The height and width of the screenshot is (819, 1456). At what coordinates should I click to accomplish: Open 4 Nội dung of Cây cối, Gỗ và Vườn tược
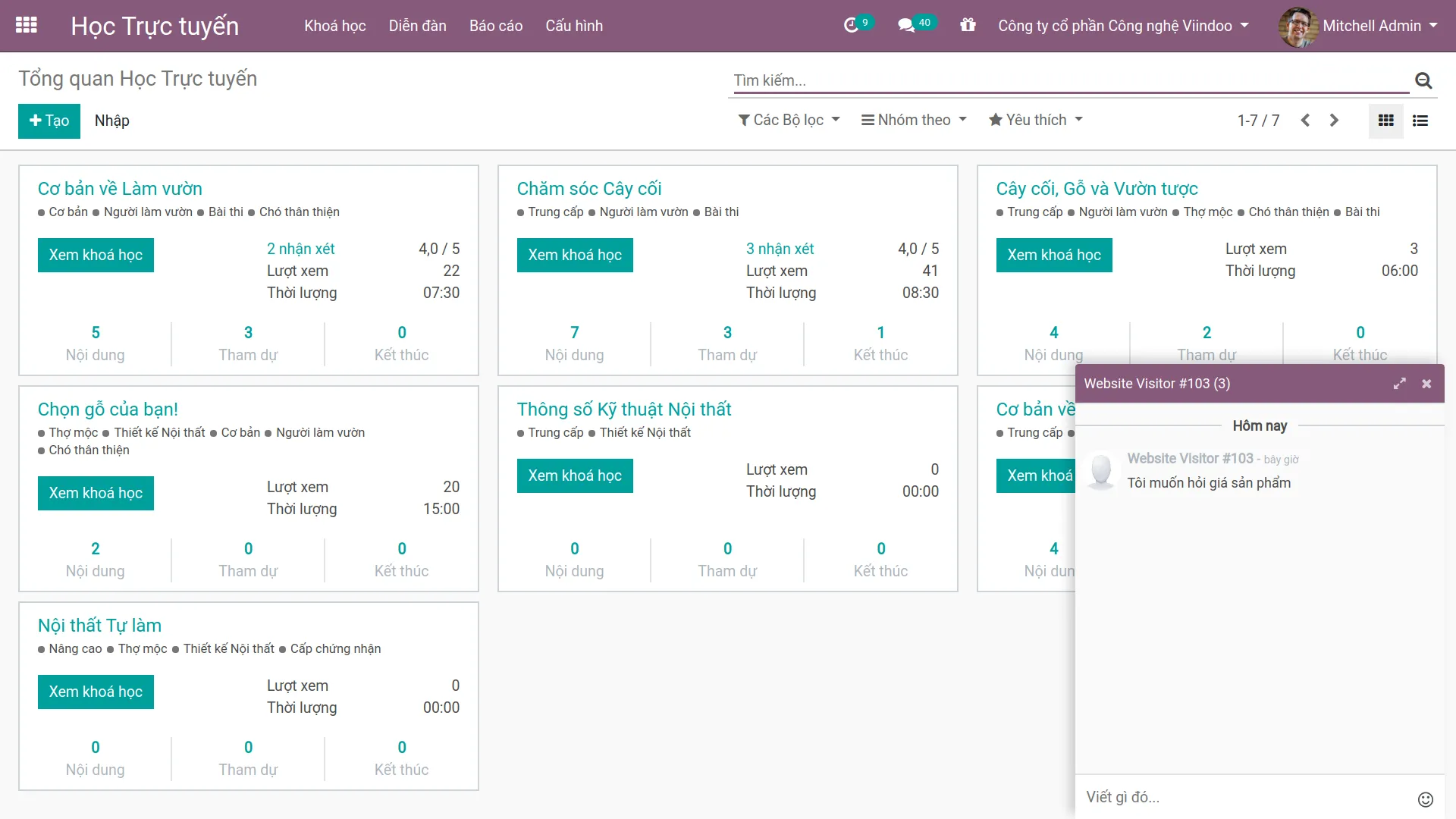1054,344
